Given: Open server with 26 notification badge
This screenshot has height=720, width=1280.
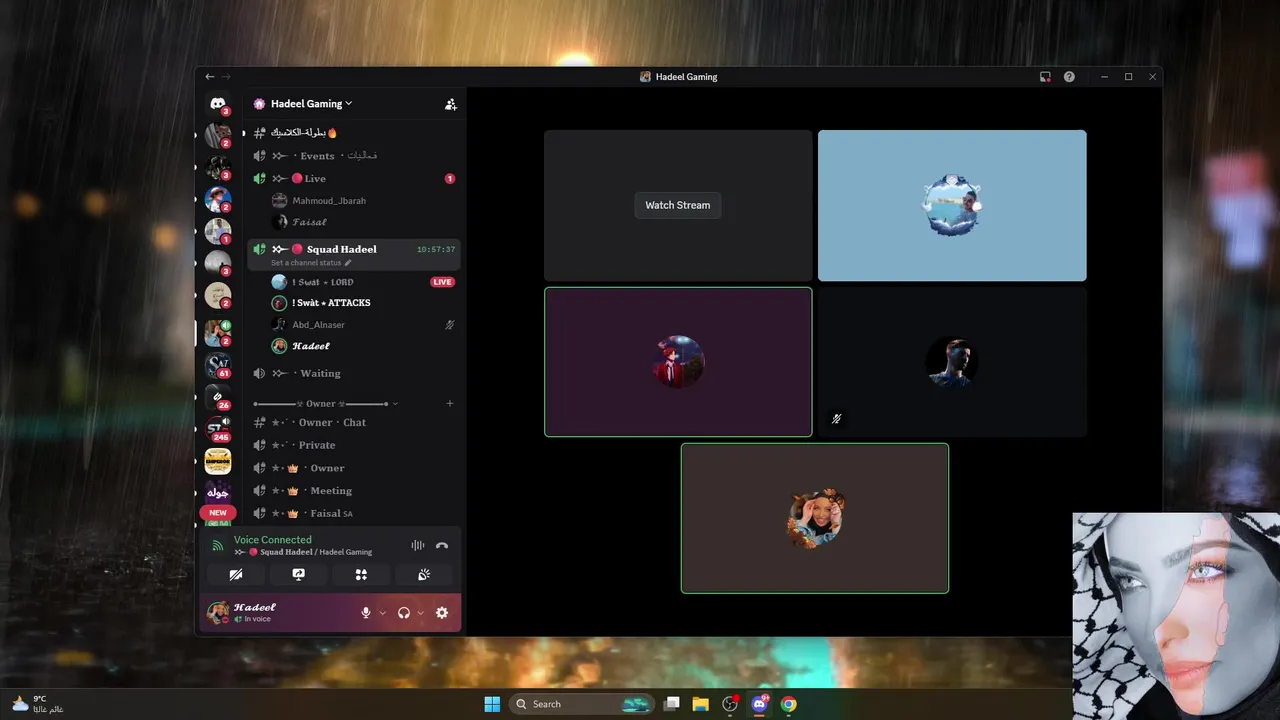Looking at the screenshot, I should click(x=218, y=397).
